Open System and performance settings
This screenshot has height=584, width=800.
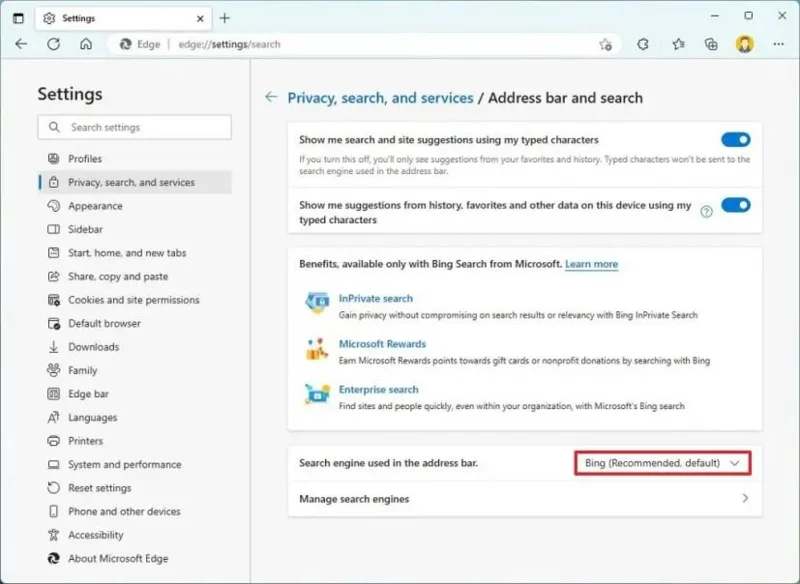(x=135, y=464)
